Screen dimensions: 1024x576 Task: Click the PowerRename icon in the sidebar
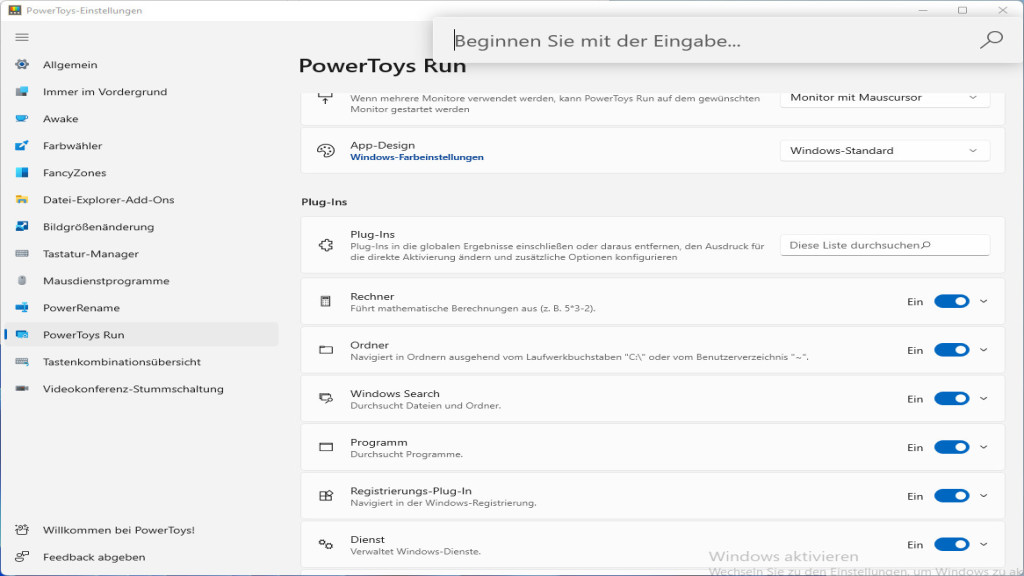22,307
